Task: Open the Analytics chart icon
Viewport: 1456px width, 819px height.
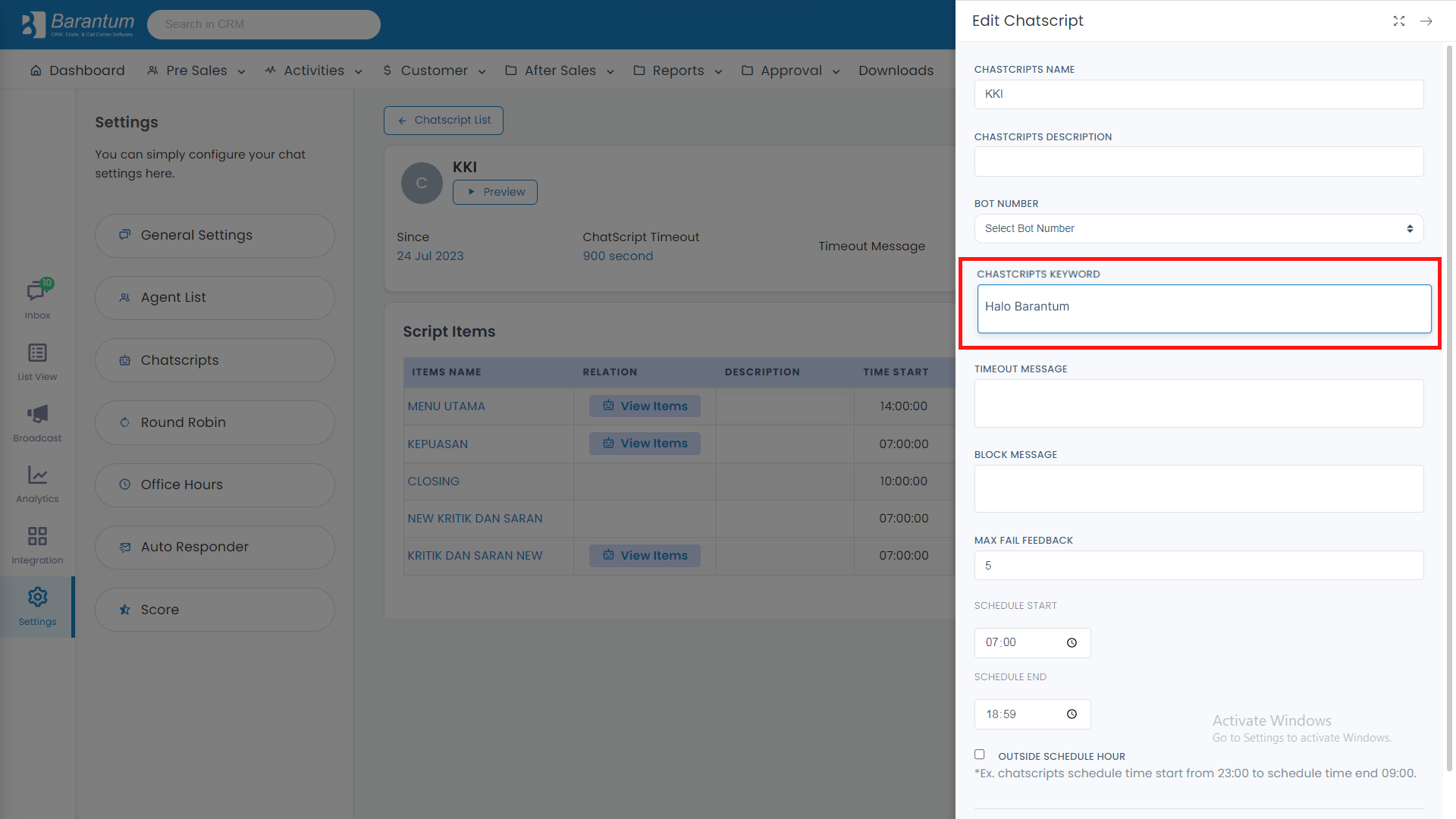Action: click(37, 475)
